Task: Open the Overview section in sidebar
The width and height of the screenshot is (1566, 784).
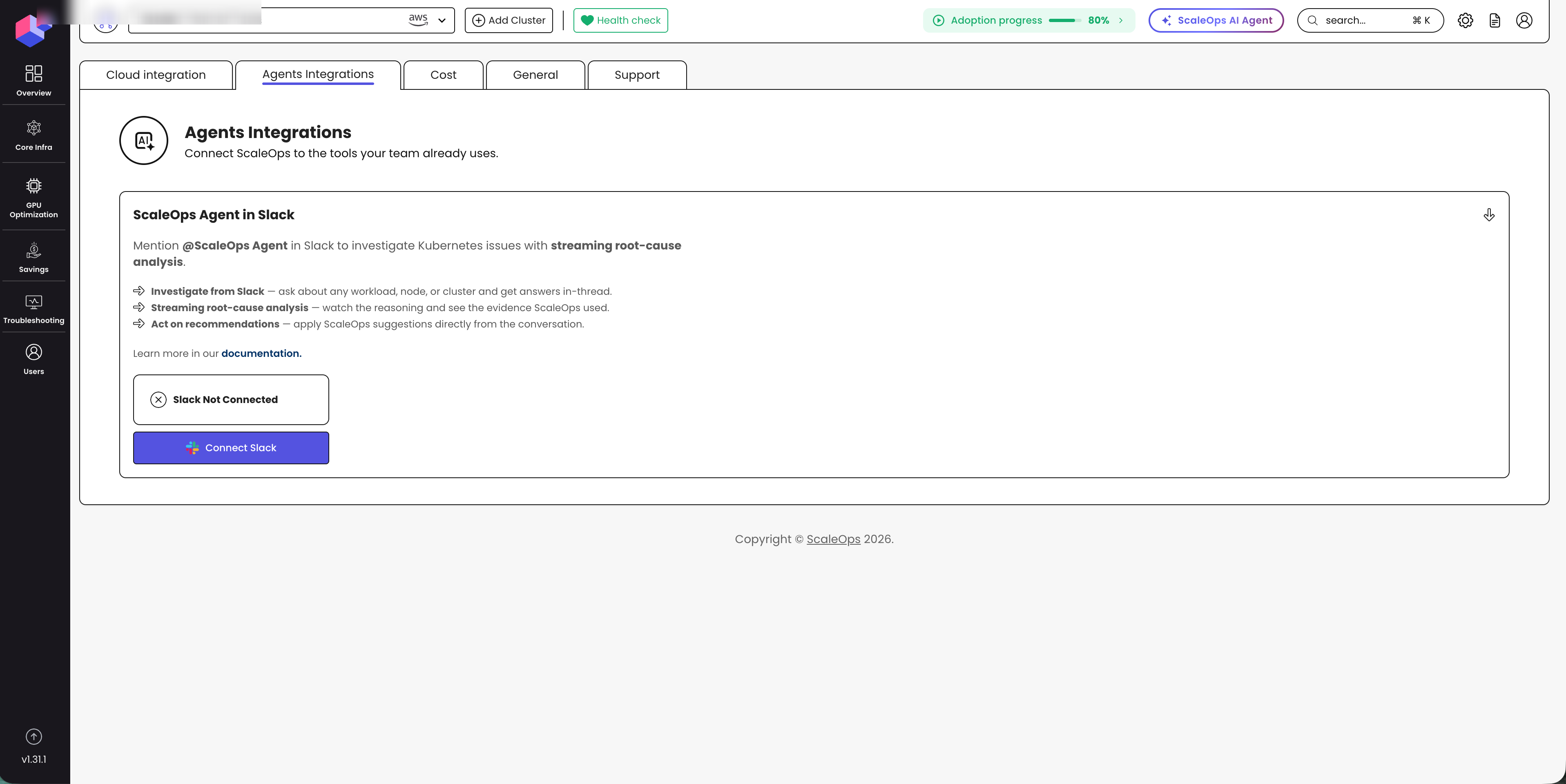Action: pos(33,81)
